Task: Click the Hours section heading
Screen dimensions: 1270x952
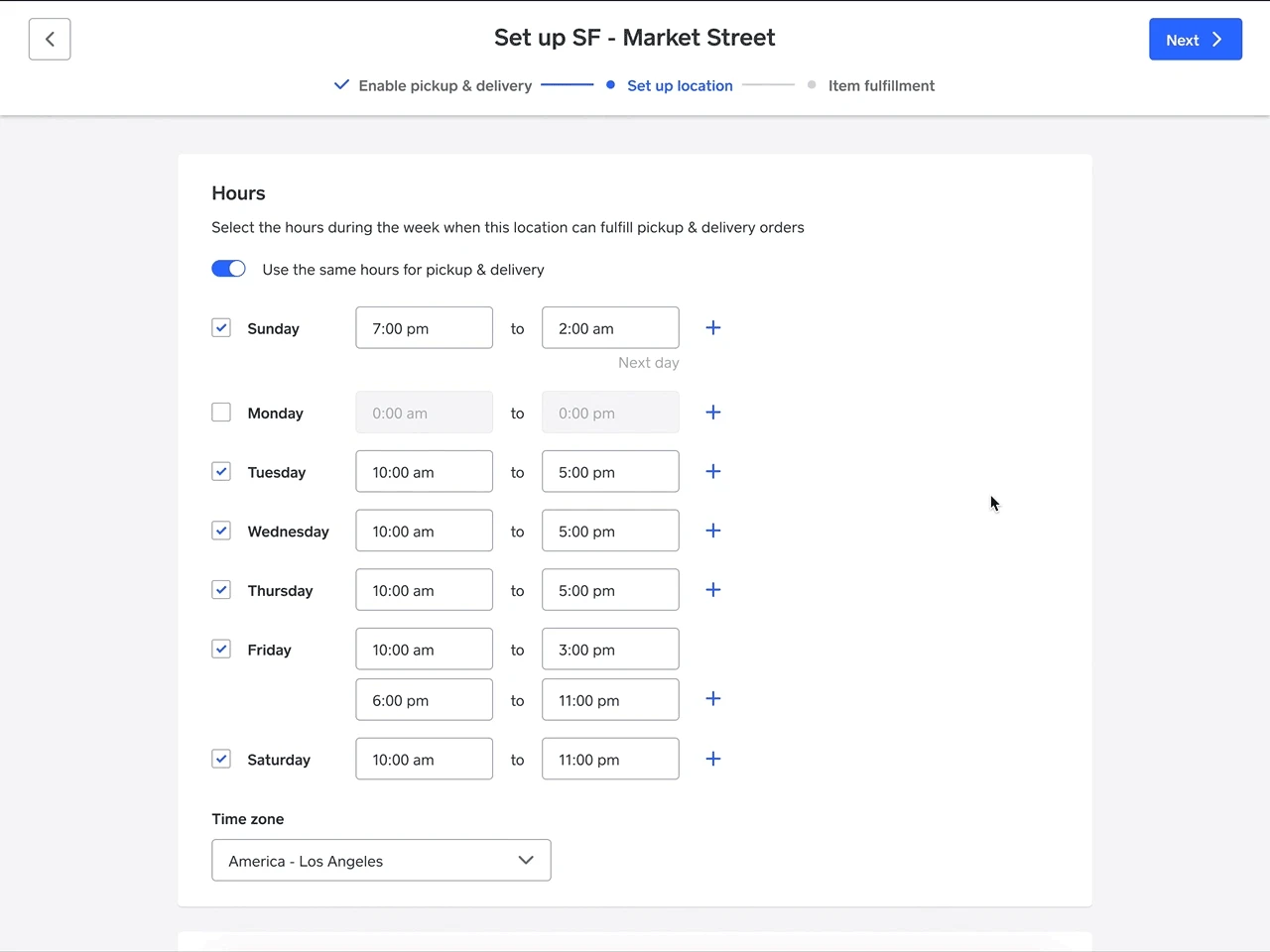Action: [x=238, y=193]
